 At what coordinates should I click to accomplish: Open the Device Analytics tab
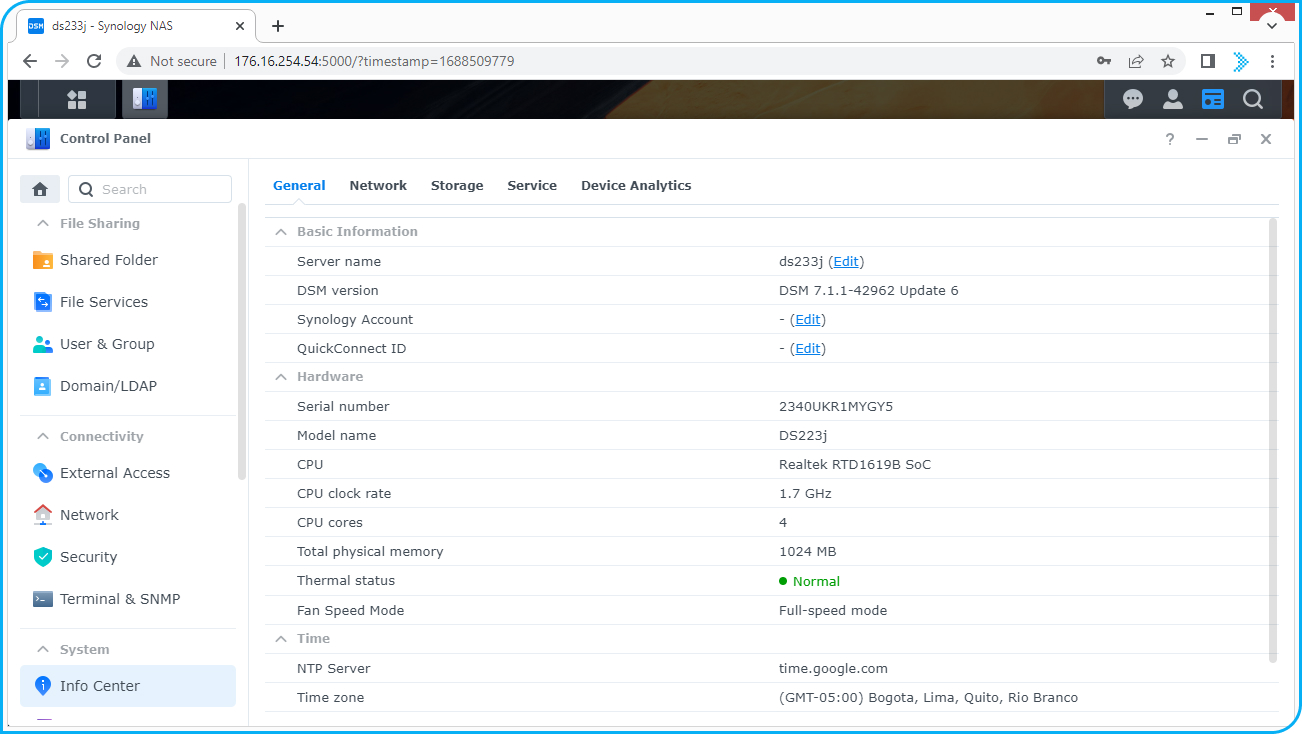(x=636, y=185)
